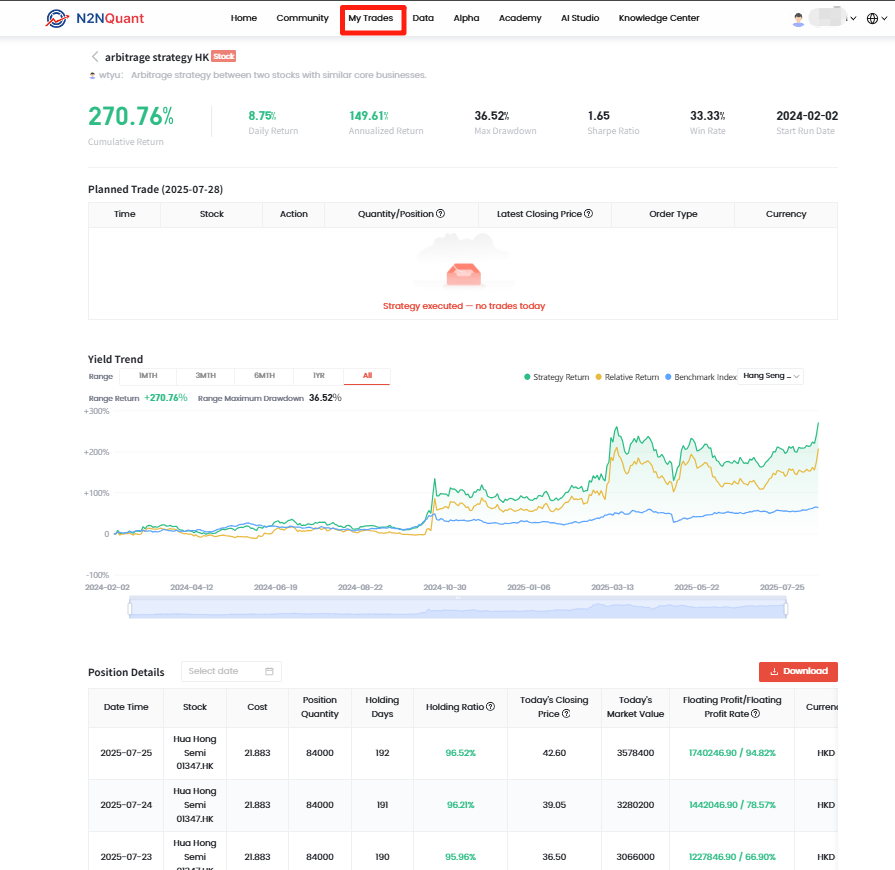Screen dimensions: 895x870
Task: Click the Order Type column header
Action: coord(673,214)
